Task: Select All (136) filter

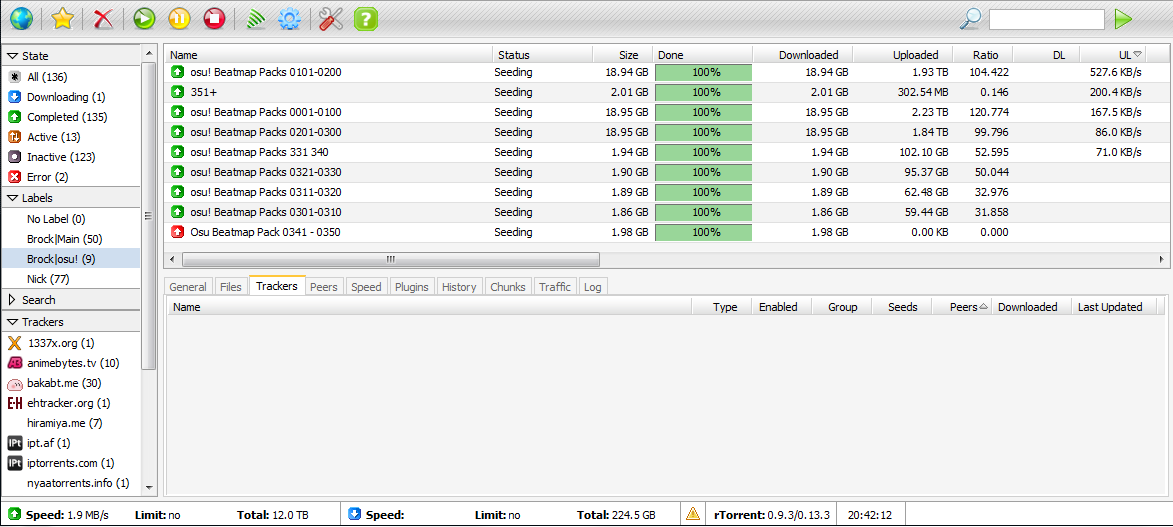Action: pos(70,77)
